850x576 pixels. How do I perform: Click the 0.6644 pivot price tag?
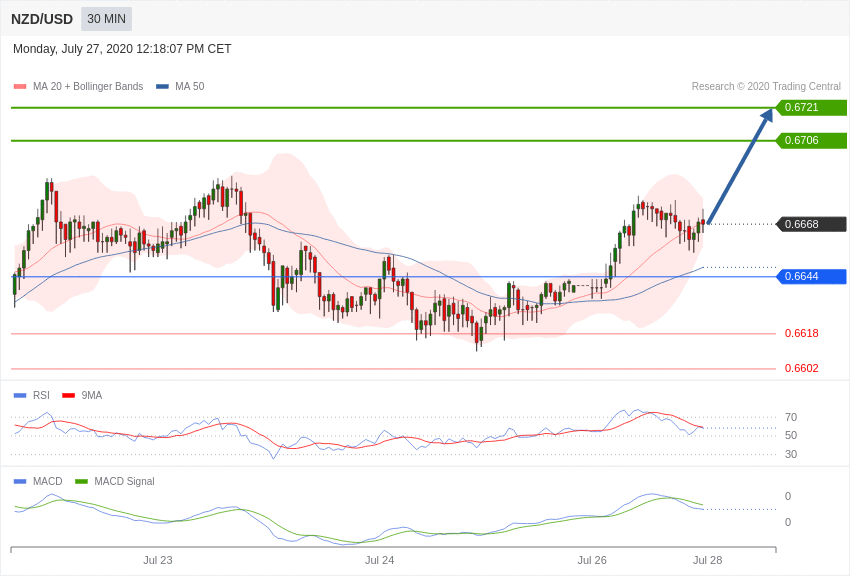coord(811,276)
